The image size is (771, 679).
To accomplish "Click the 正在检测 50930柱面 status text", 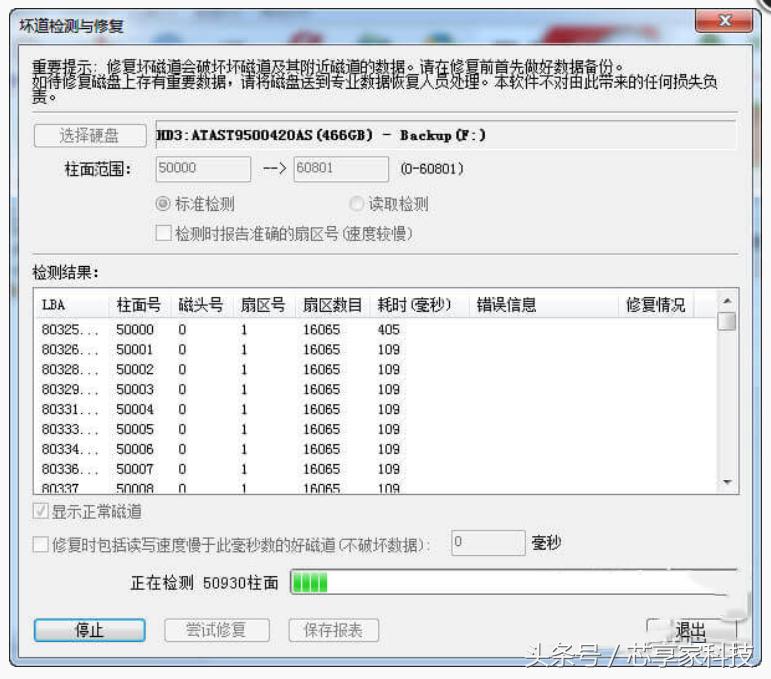I will (x=205, y=583).
